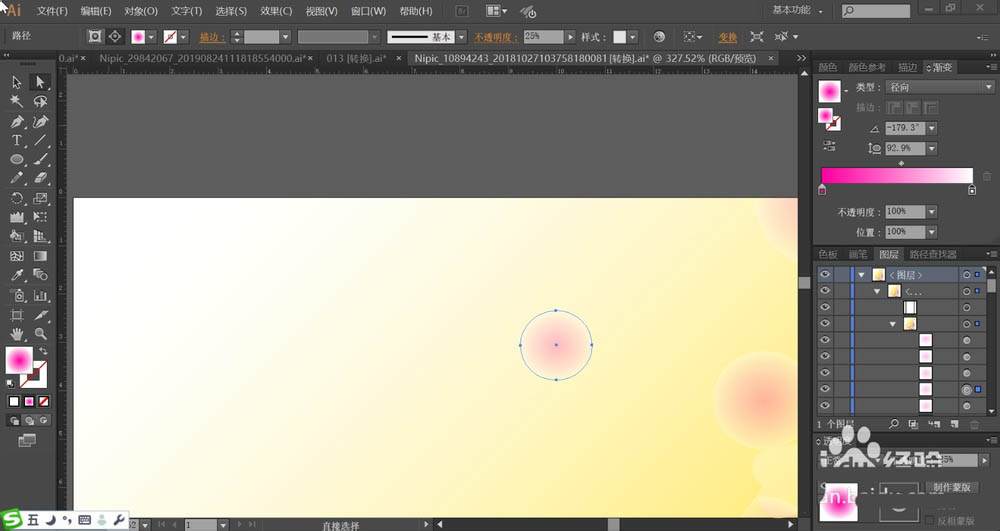
Task: Switch to the 路径查找器 panel tab
Action: [x=933, y=254]
